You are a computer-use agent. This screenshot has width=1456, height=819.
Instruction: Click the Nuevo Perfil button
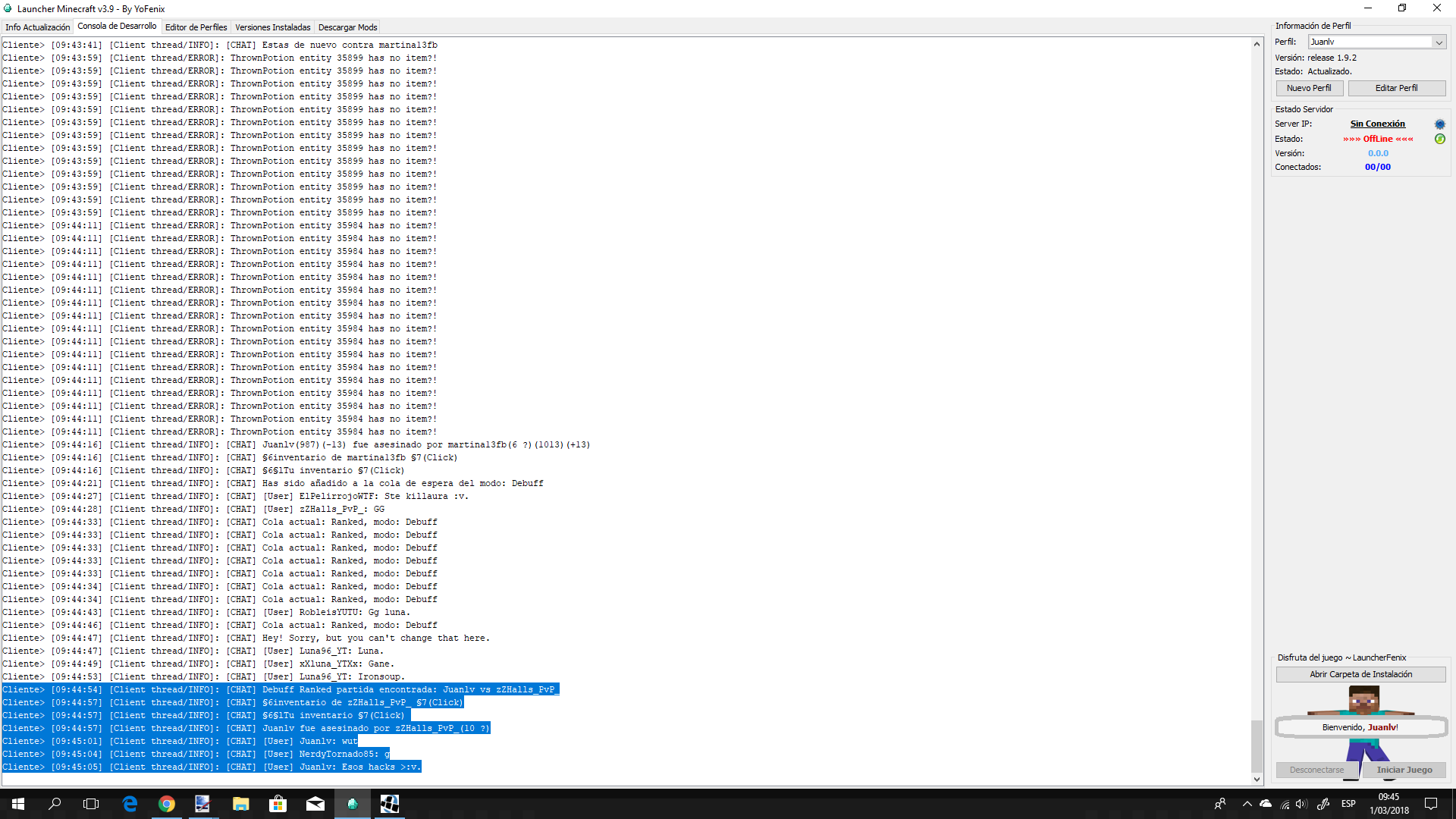click(1310, 88)
